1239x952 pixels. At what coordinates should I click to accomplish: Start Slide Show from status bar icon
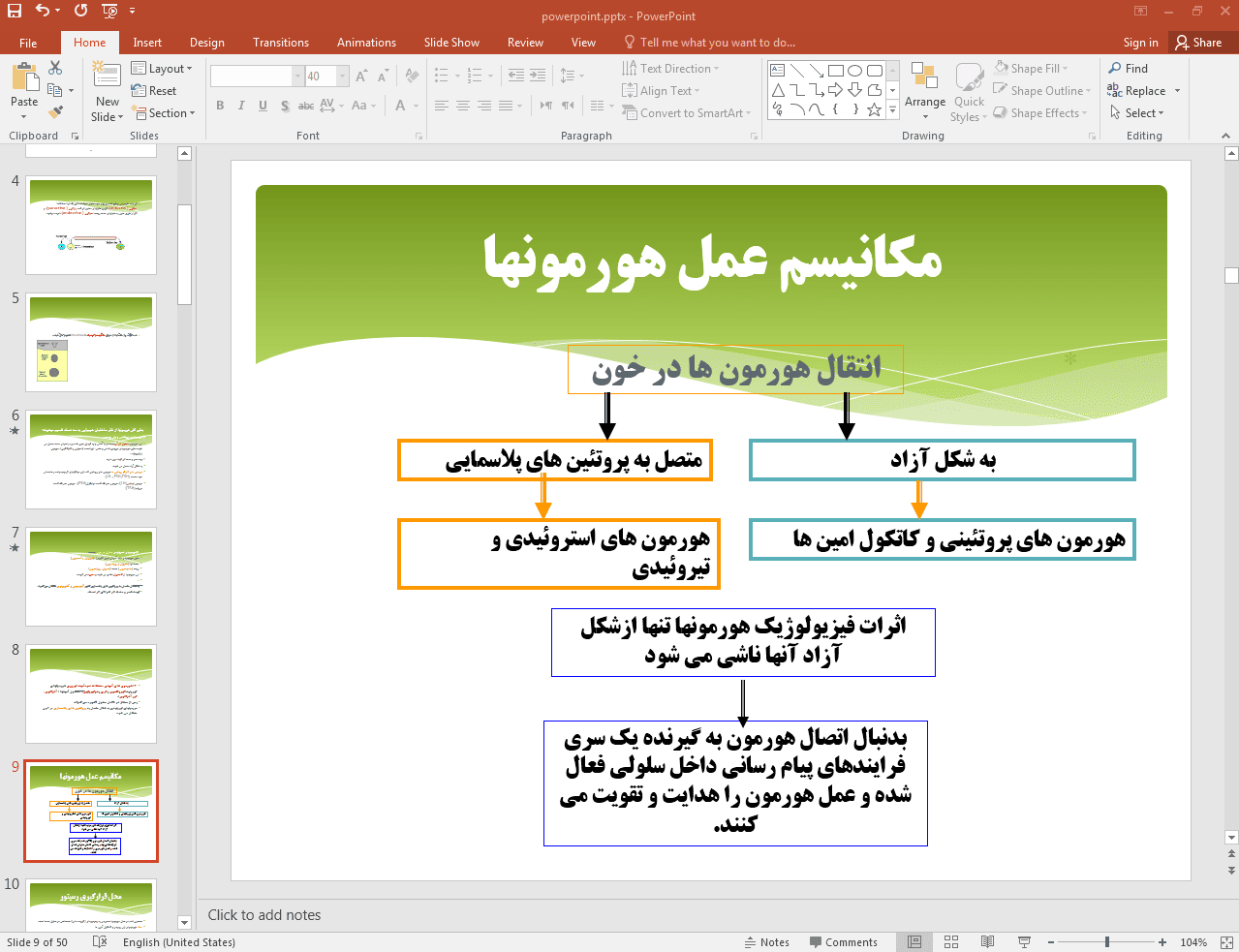(x=1024, y=942)
